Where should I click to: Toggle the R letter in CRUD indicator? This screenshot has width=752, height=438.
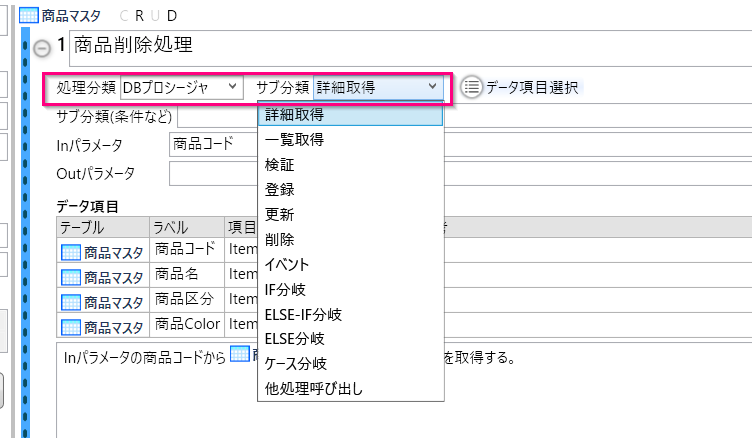coord(138,16)
